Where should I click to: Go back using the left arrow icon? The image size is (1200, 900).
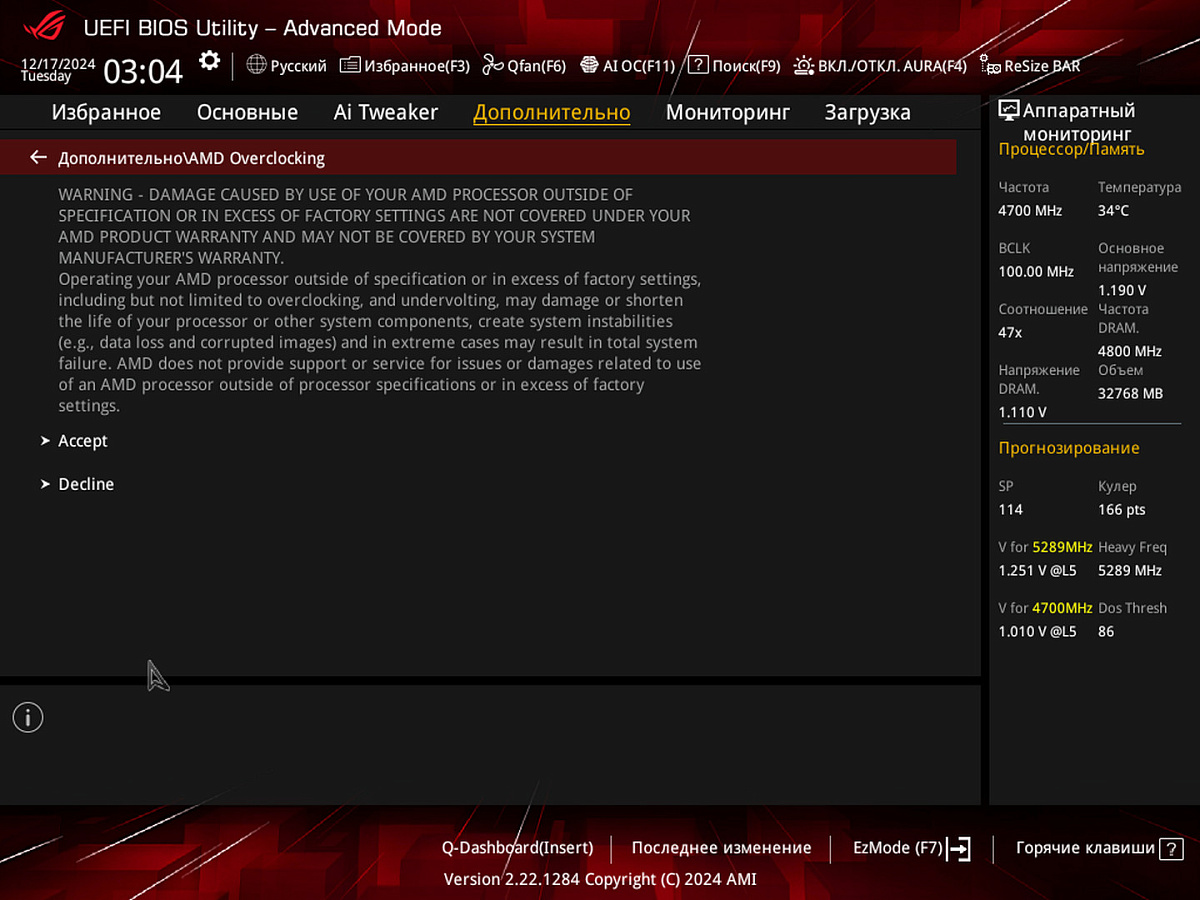click(x=38, y=157)
